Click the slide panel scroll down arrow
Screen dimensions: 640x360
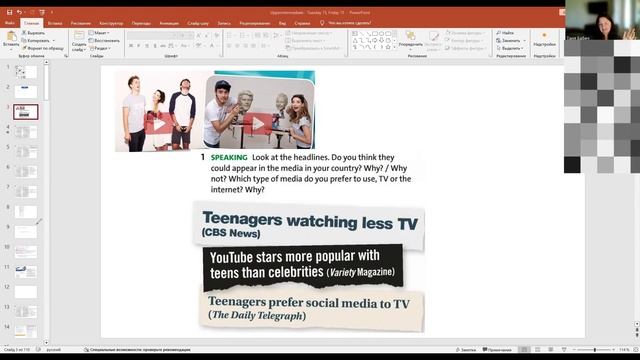[x=46, y=343]
